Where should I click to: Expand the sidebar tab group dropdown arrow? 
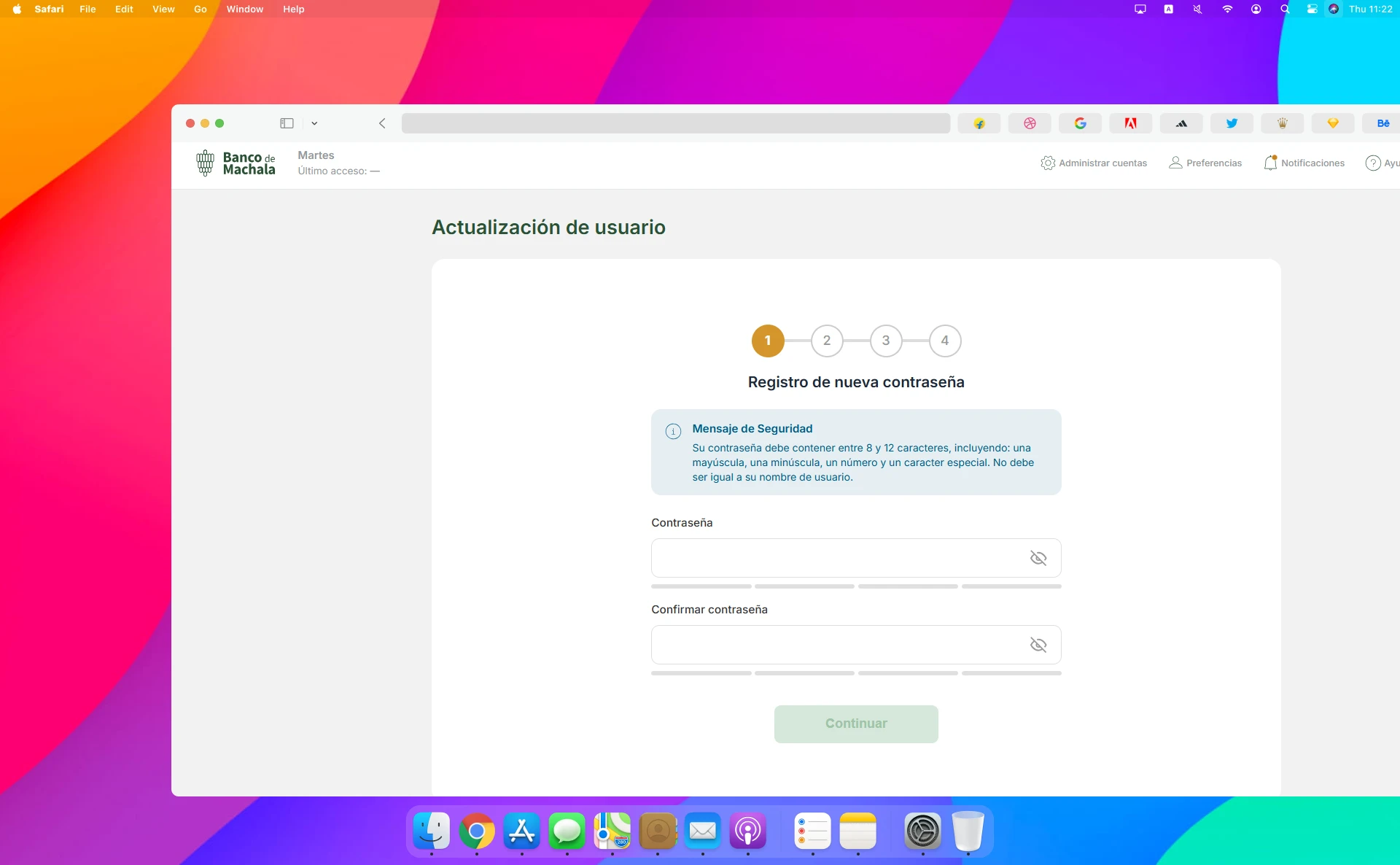314,123
